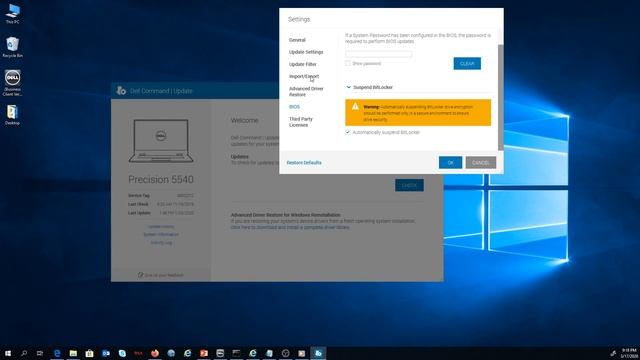Click the system tray clock
Image resolution: width=640 pixels, height=360 pixels.
pyautogui.click(x=629, y=353)
